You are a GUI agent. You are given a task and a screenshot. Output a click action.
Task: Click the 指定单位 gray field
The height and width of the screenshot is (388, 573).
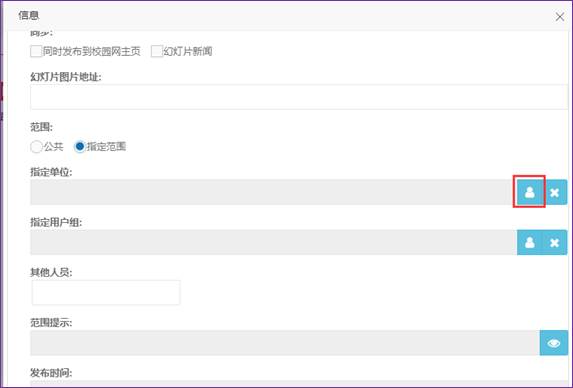[273, 192]
